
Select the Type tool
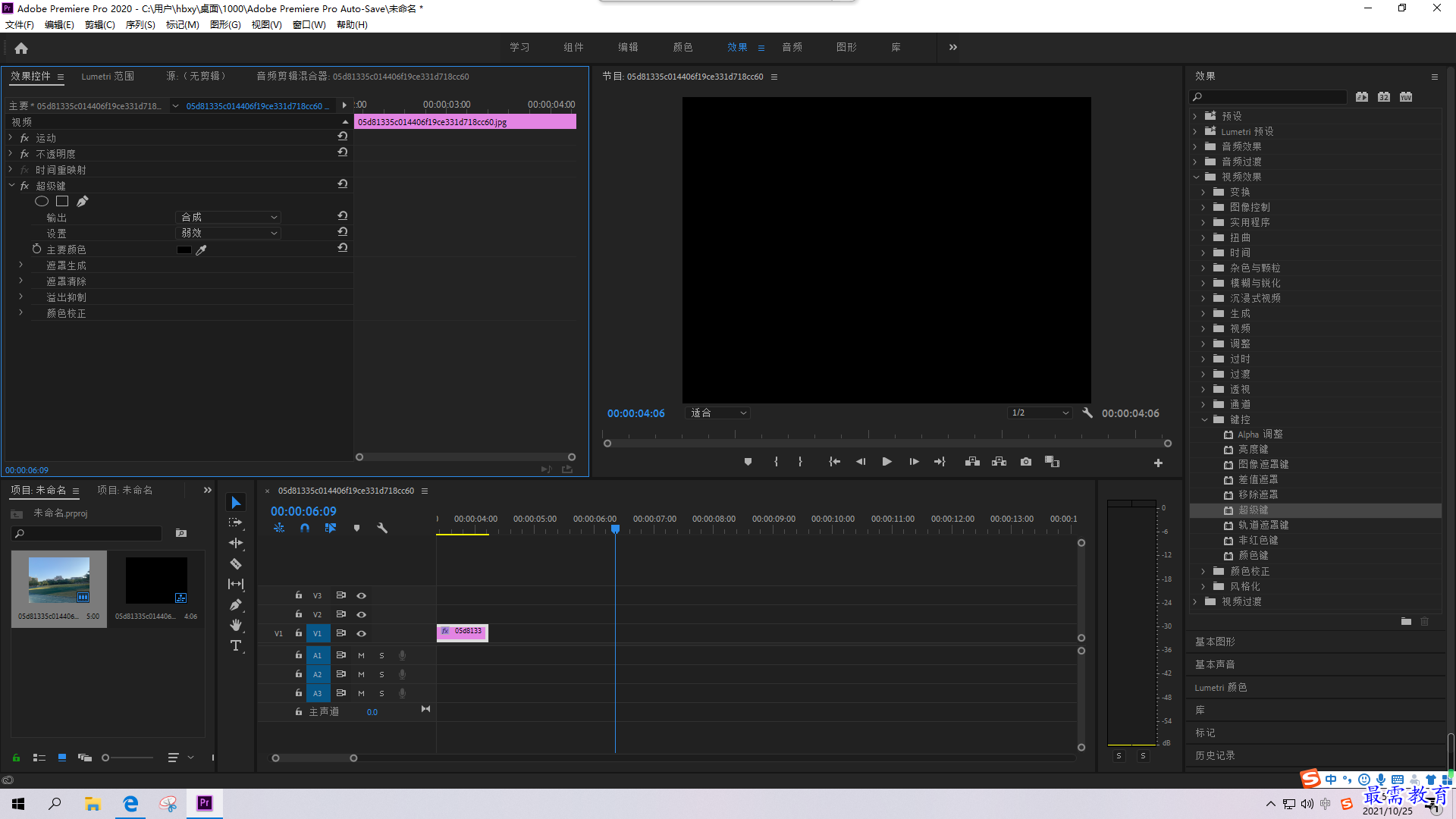pos(236,645)
